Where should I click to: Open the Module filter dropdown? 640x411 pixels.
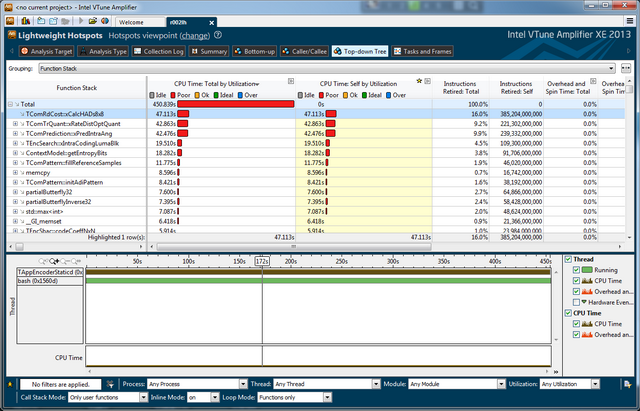[457, 384]
